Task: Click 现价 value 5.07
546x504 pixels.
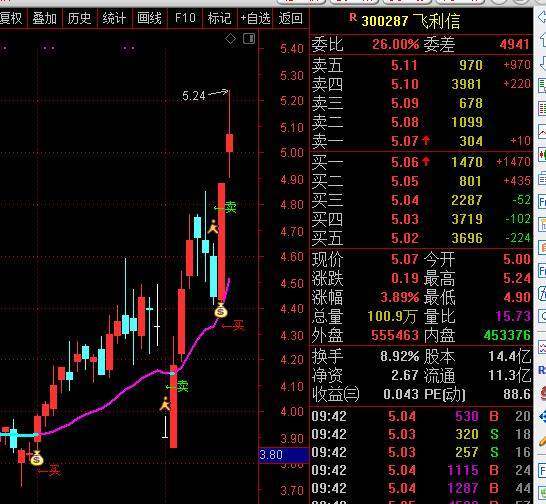Action: pyautogui.click(x=404, y=259)
